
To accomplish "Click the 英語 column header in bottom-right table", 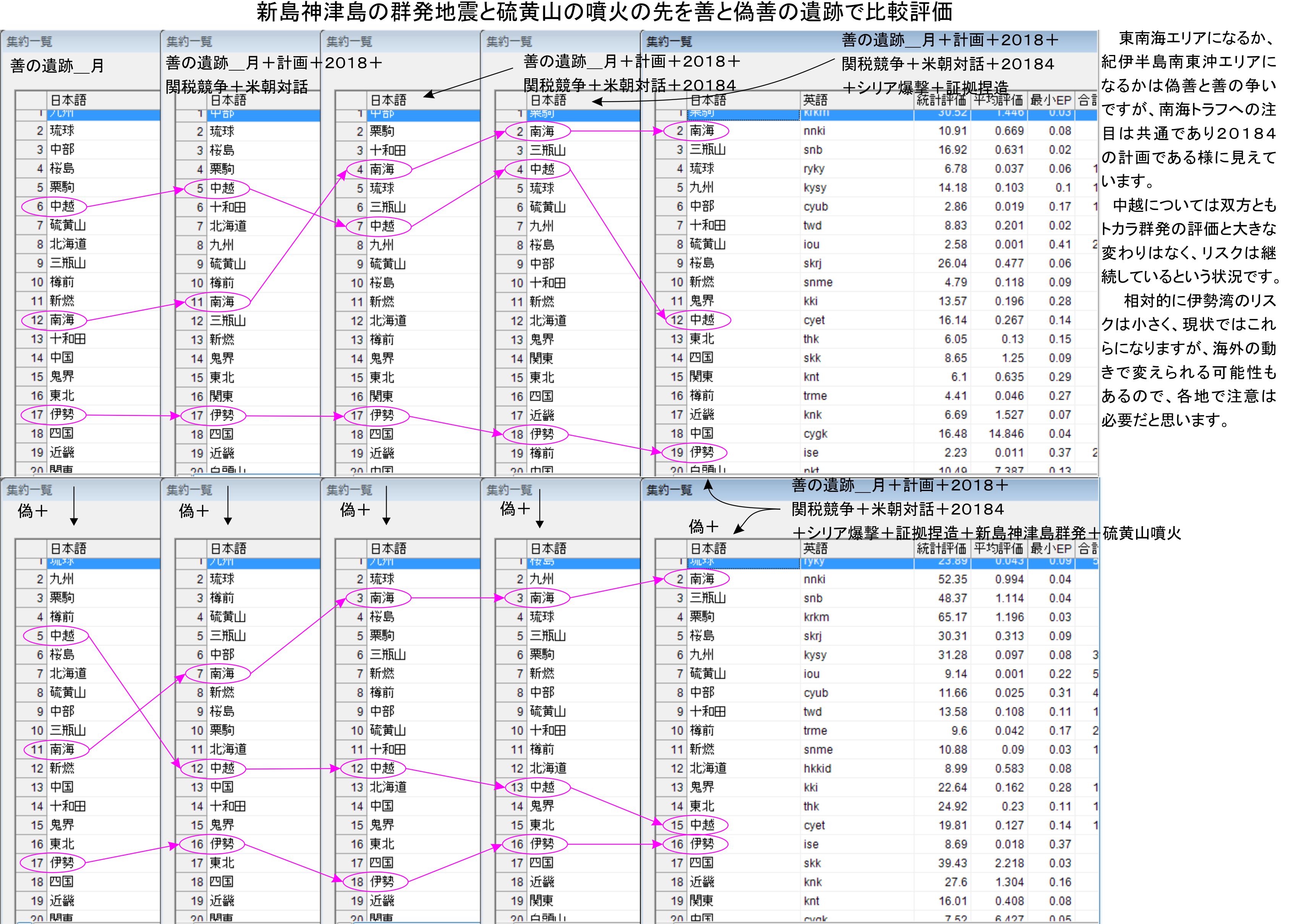I will tap(815, 549).
